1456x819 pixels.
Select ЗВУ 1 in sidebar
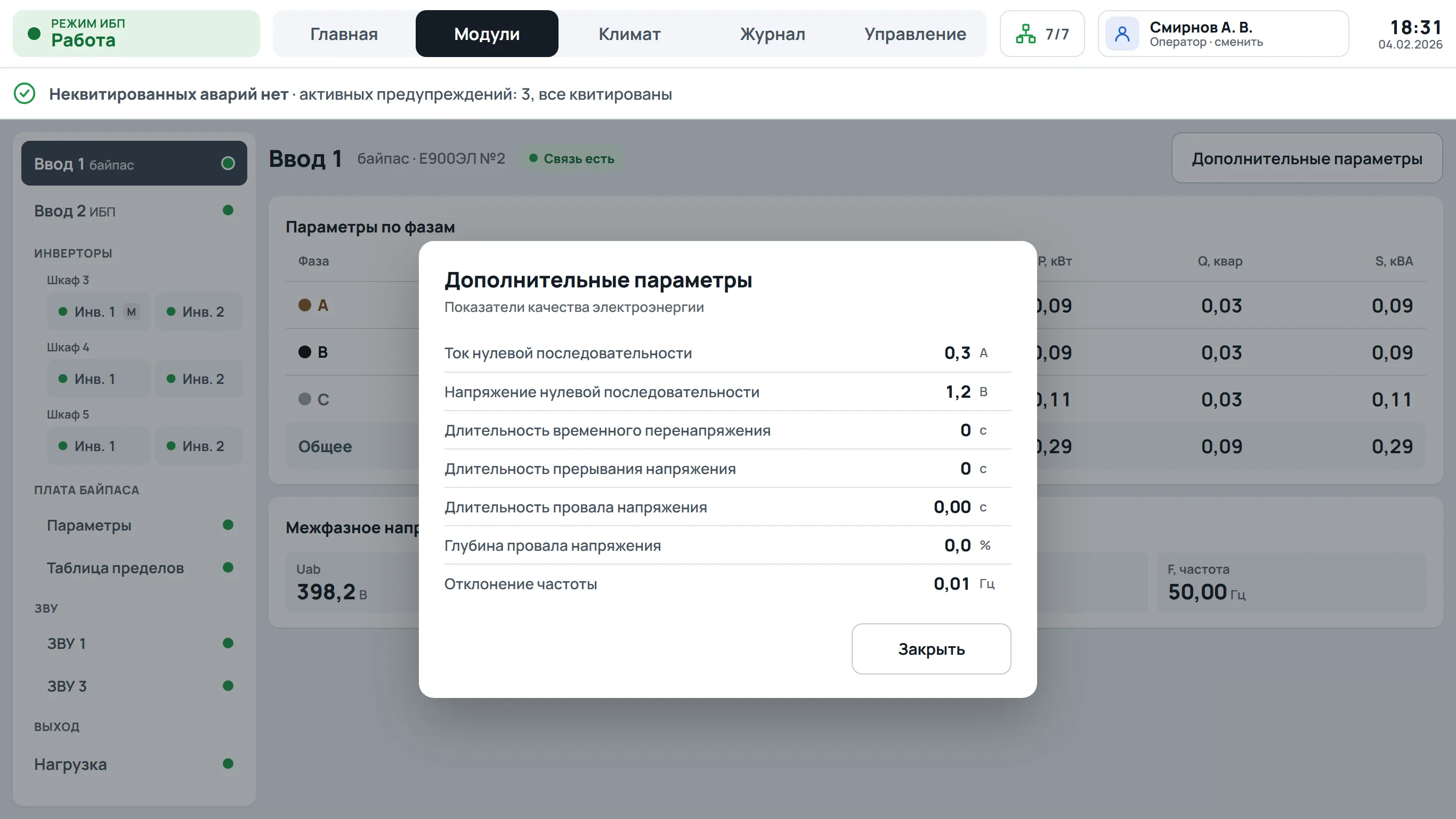coord(134,643)
